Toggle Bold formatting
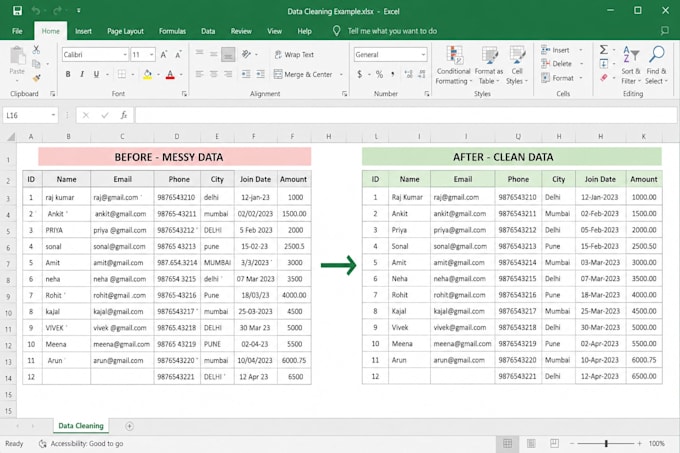This screenshot has height=453, width=680. point(68,74)
